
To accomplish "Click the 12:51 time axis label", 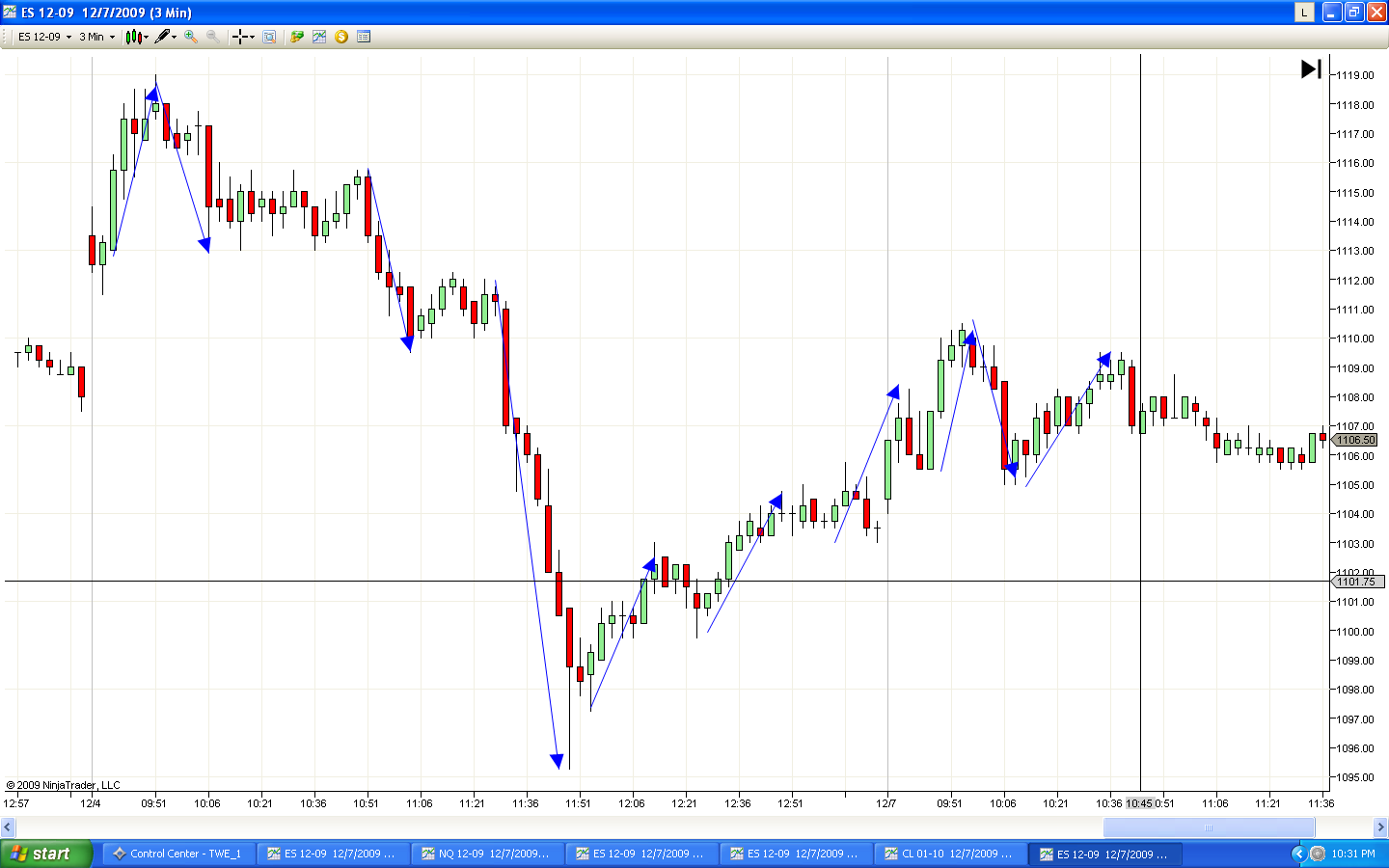I will pyautogui.click(x=790, y=803).
